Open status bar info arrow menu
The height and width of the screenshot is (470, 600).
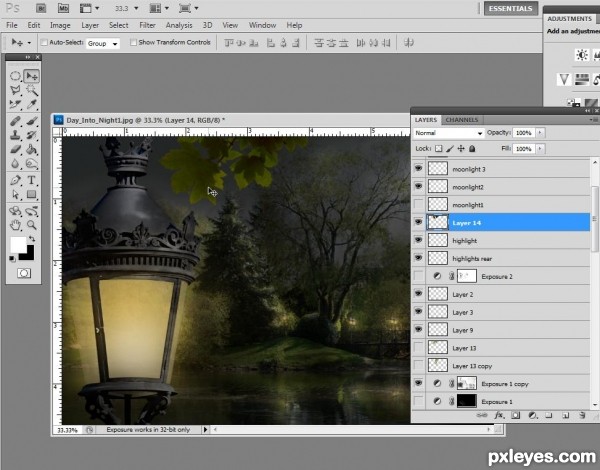coord(205,429)
